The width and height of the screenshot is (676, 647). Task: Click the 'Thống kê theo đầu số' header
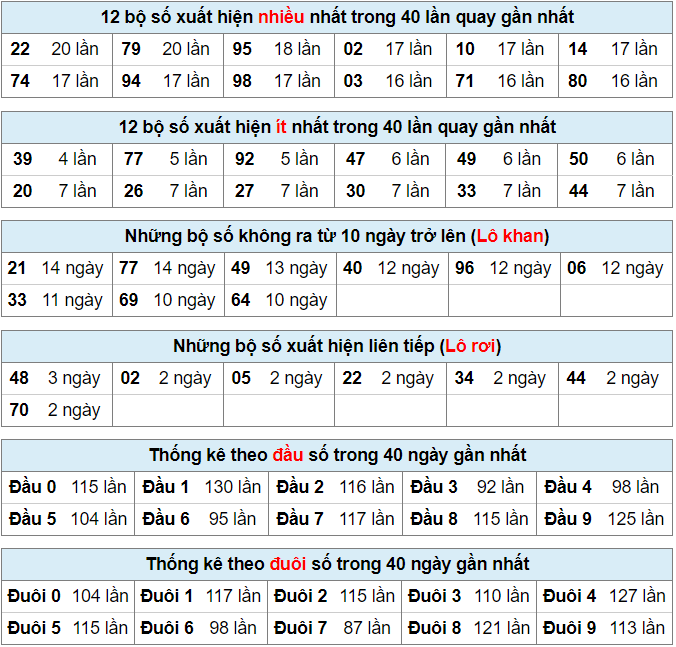337,455
